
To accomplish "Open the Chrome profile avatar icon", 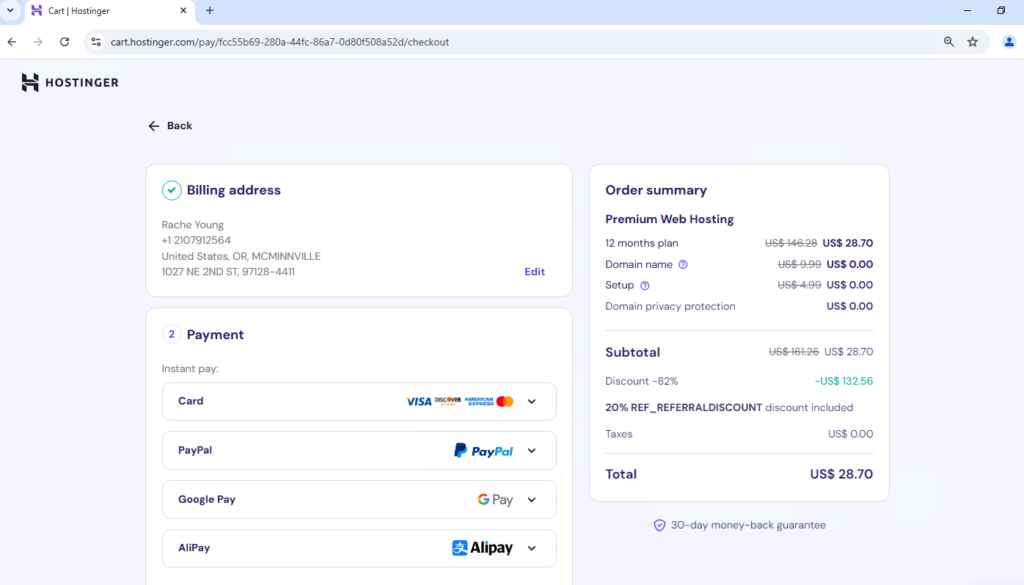I will pos(1008,42).
